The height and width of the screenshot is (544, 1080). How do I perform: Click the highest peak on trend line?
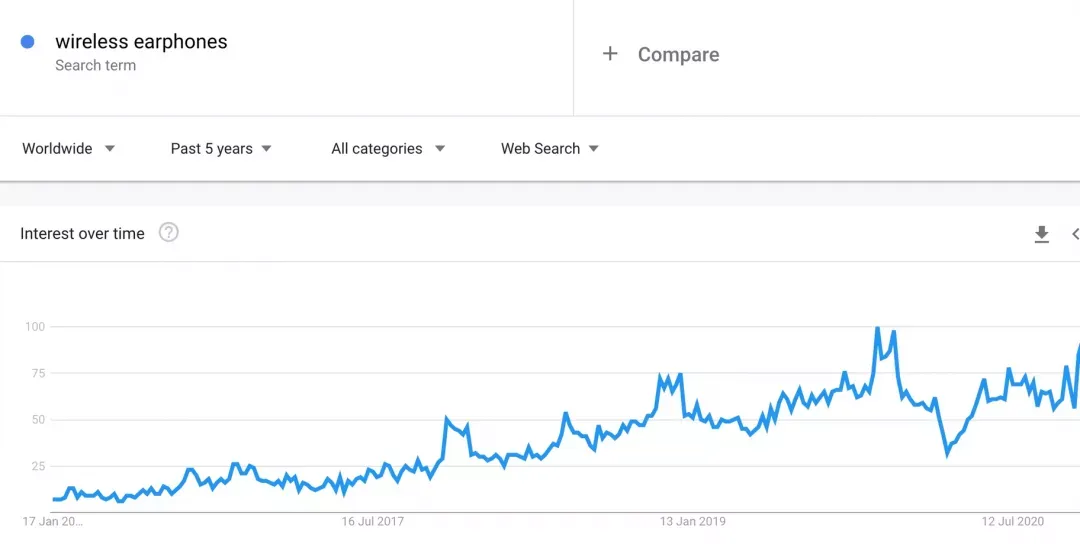point(877,329)
